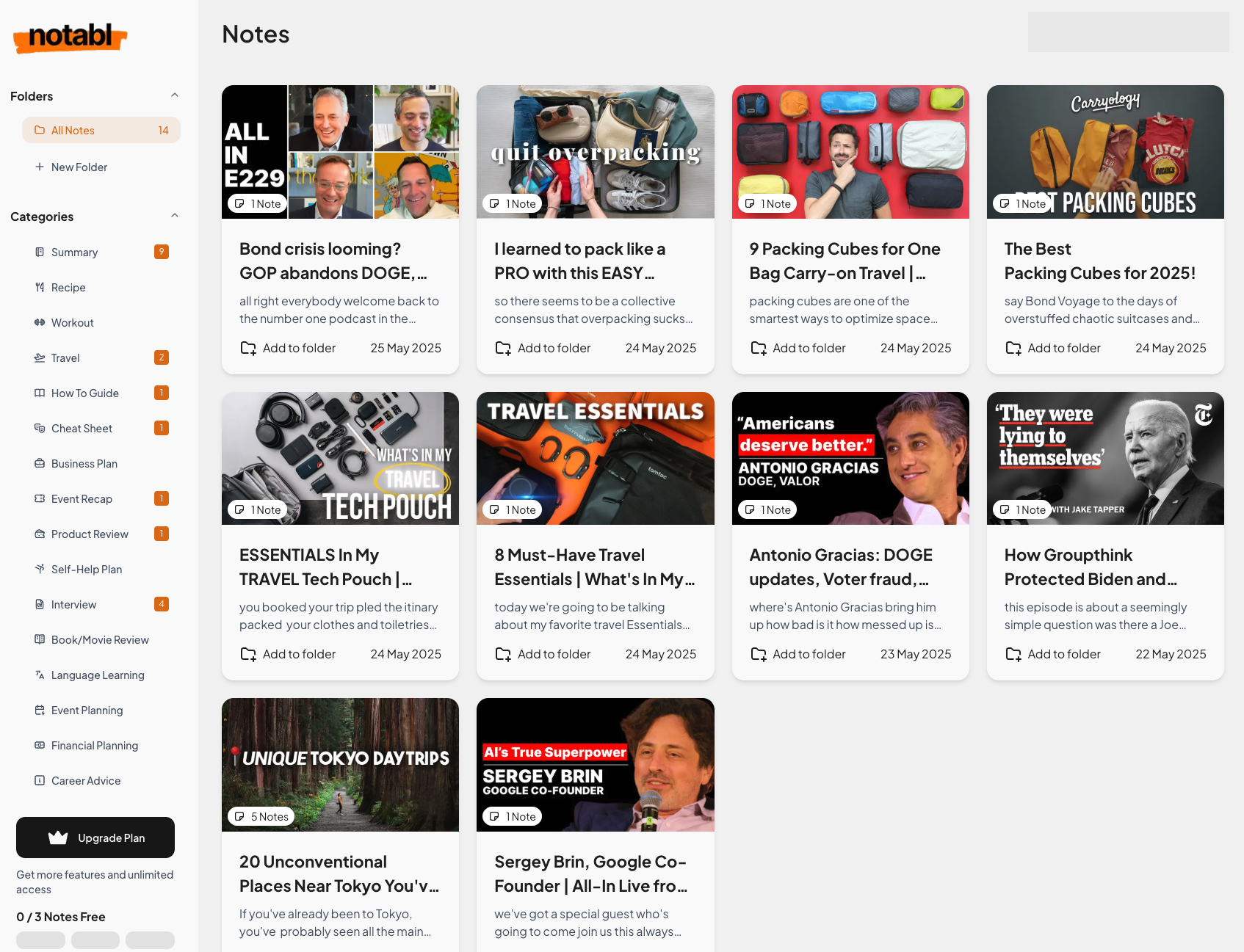Add 'I learned to pack' note to folder
The width and height of the screenshot is (1244, 952).
click(543, 348)
